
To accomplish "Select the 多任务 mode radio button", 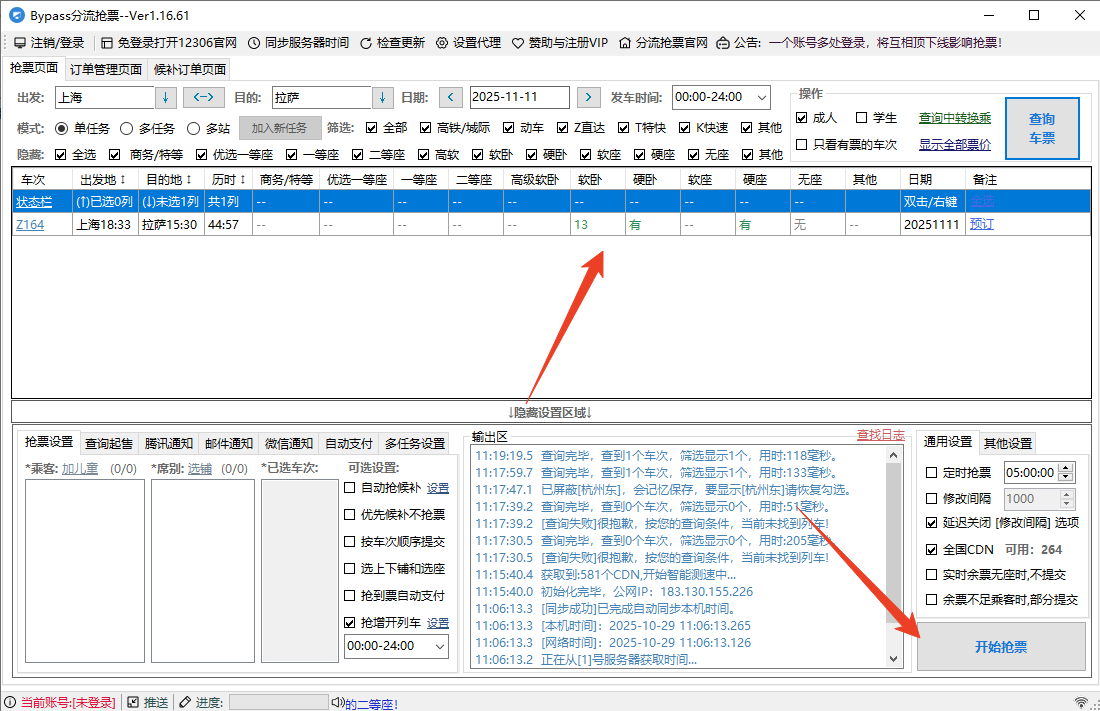I will coord(127,128).
